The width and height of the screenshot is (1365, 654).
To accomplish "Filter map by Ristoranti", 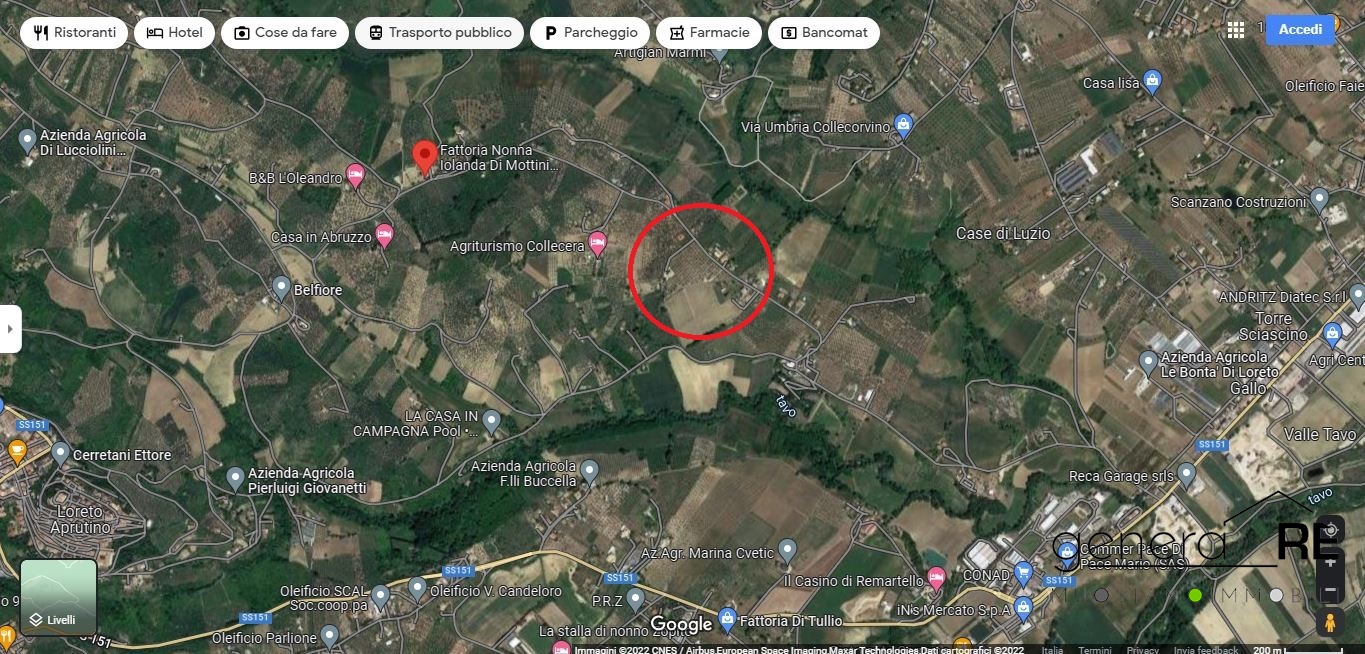I will coord(74,32).
